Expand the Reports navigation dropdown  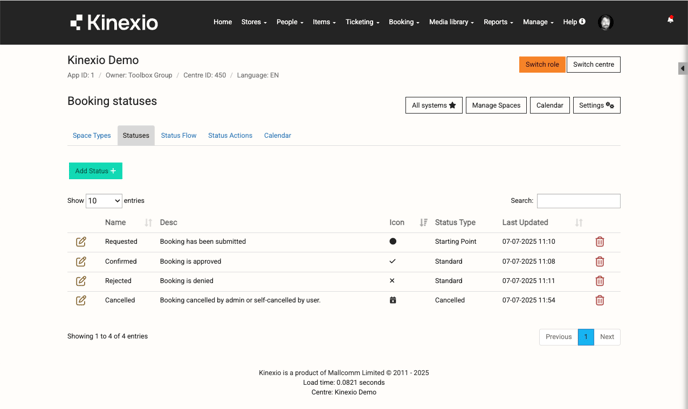coord(498,22)
